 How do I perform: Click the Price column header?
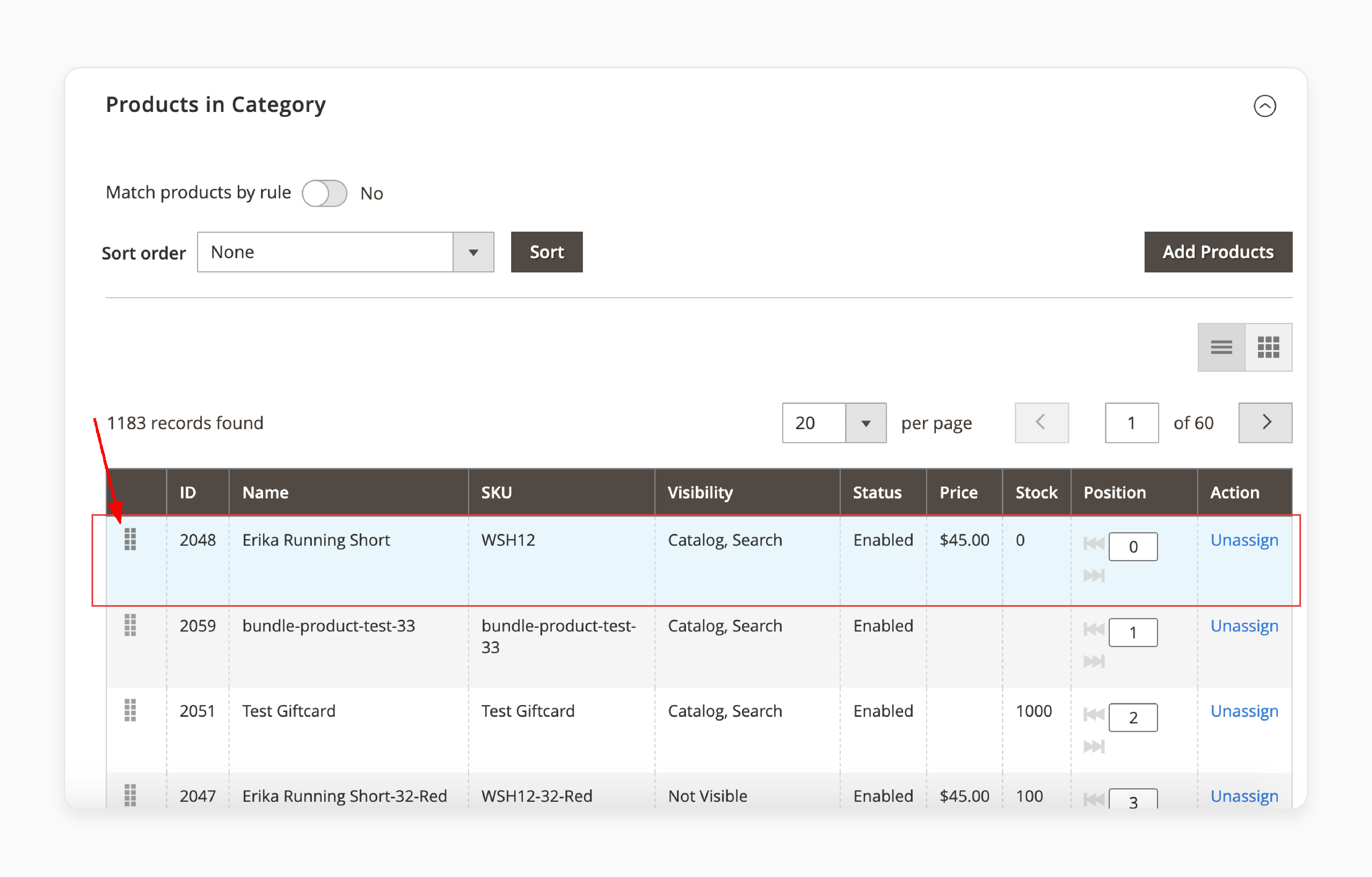click(x=964, y=492)
